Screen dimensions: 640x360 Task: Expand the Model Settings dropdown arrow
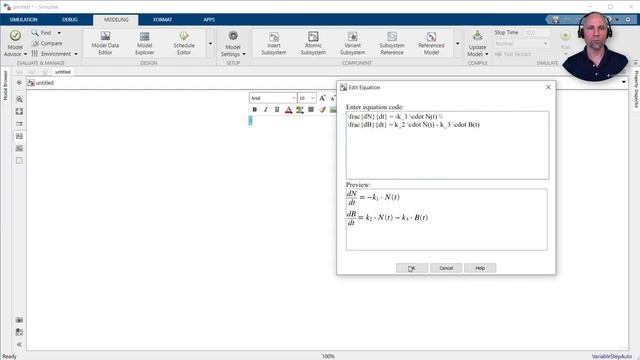(244, 54)
